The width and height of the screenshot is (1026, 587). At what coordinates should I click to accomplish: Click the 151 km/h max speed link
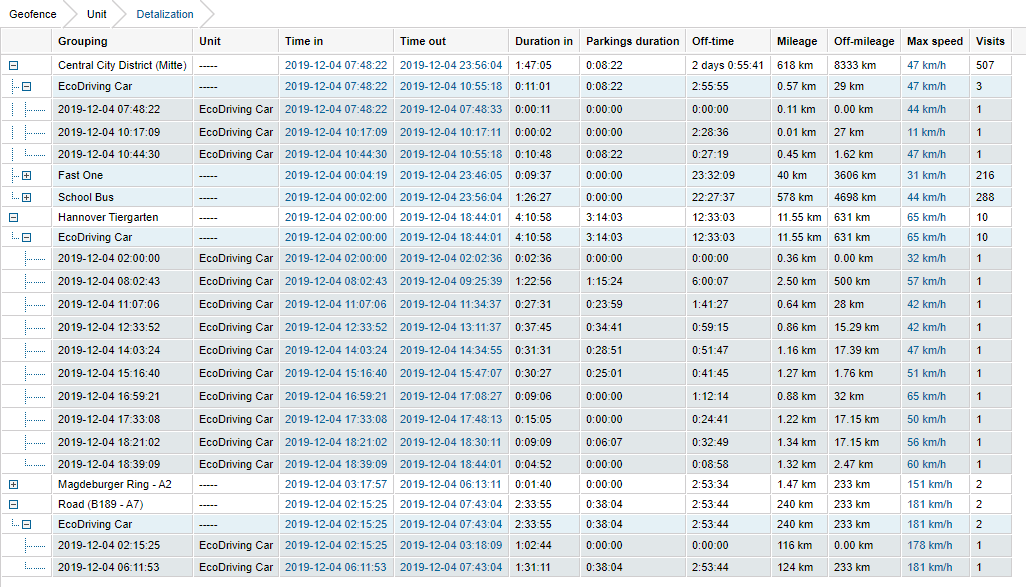(x=930, y=484)
